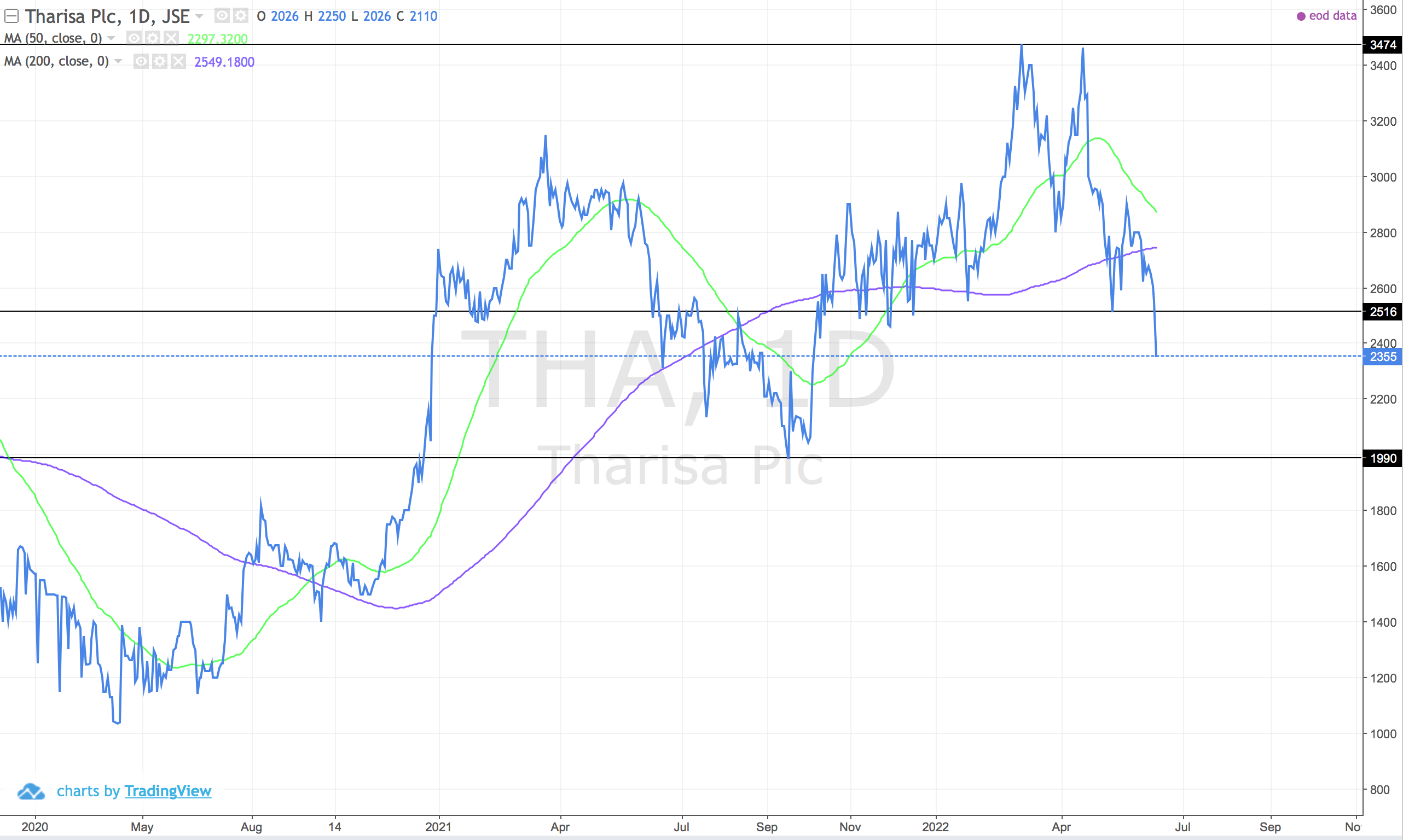Hide the MA 50 indicator via eye icon
Screen dimensions: 1403x840
pyautogui.click(x=134, y=38)
